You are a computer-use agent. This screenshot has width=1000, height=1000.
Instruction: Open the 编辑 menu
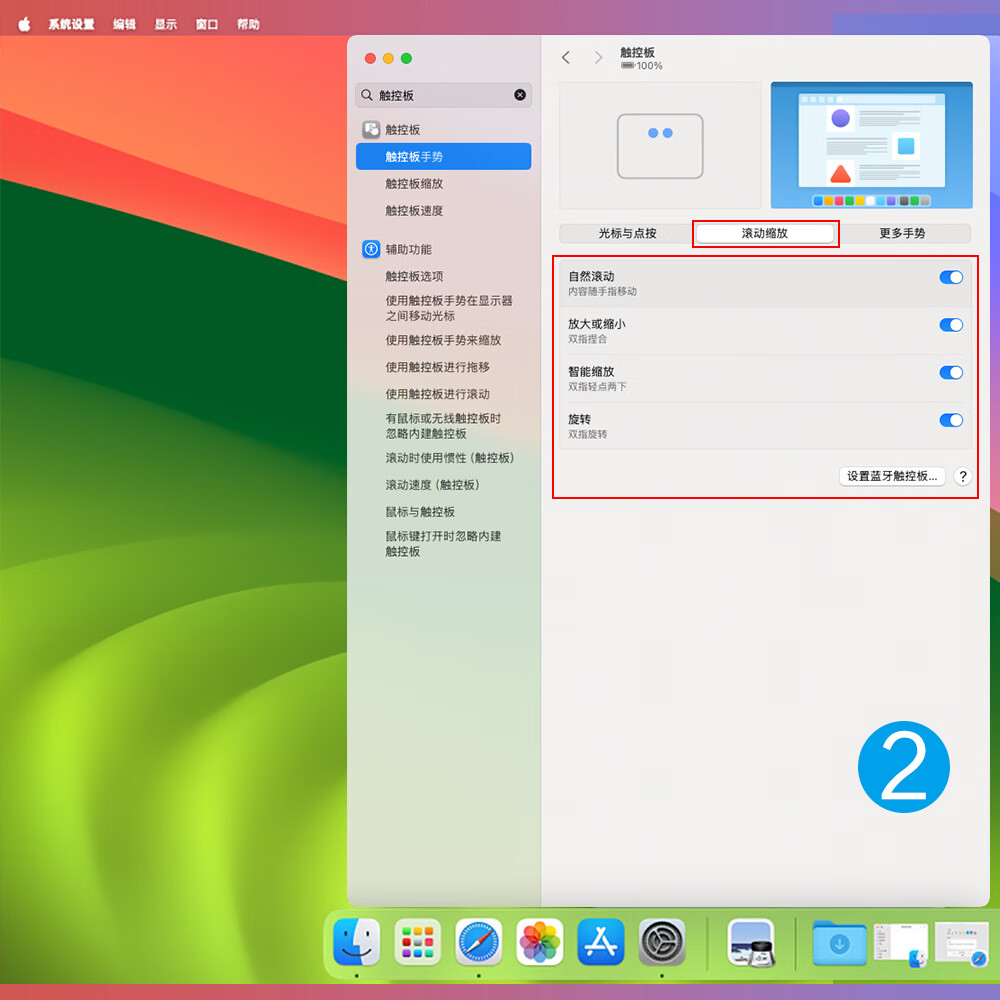pyautogui.click(x=124, y=24)
